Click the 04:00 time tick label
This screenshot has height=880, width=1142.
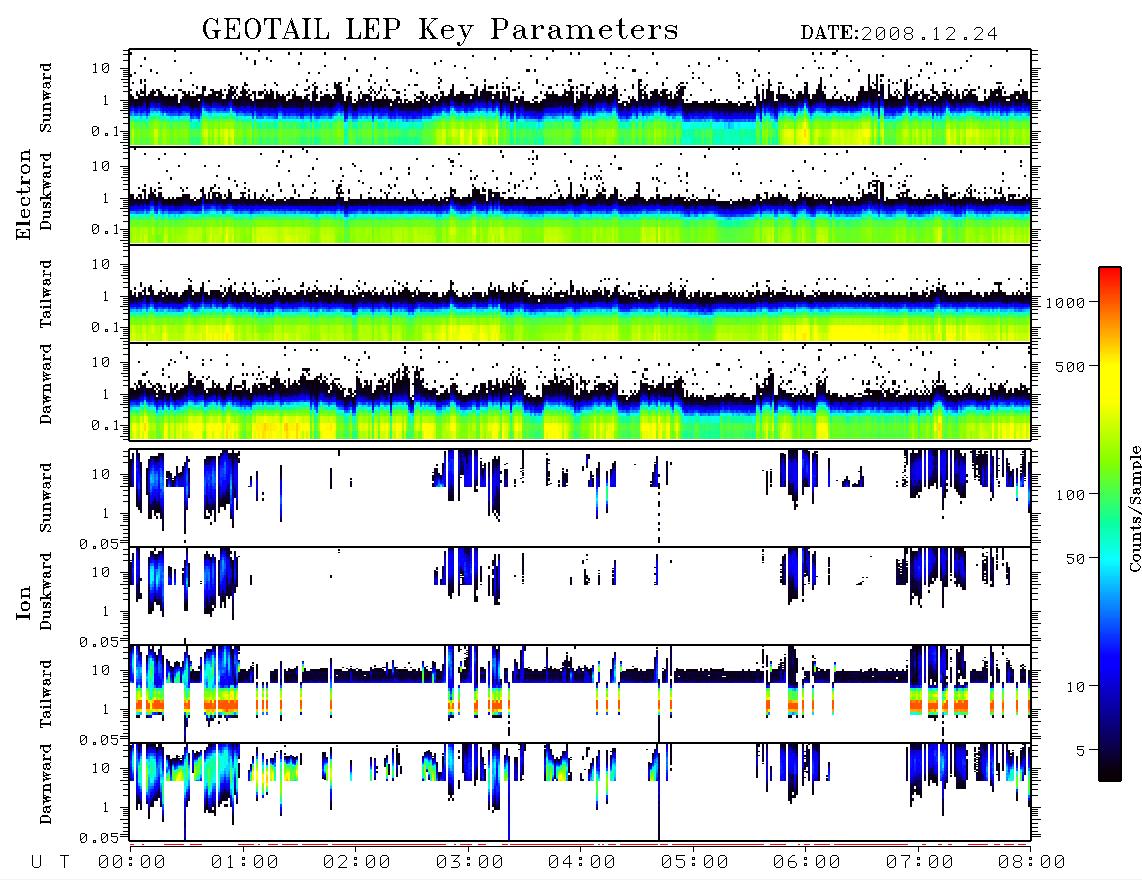click(582, 863)
